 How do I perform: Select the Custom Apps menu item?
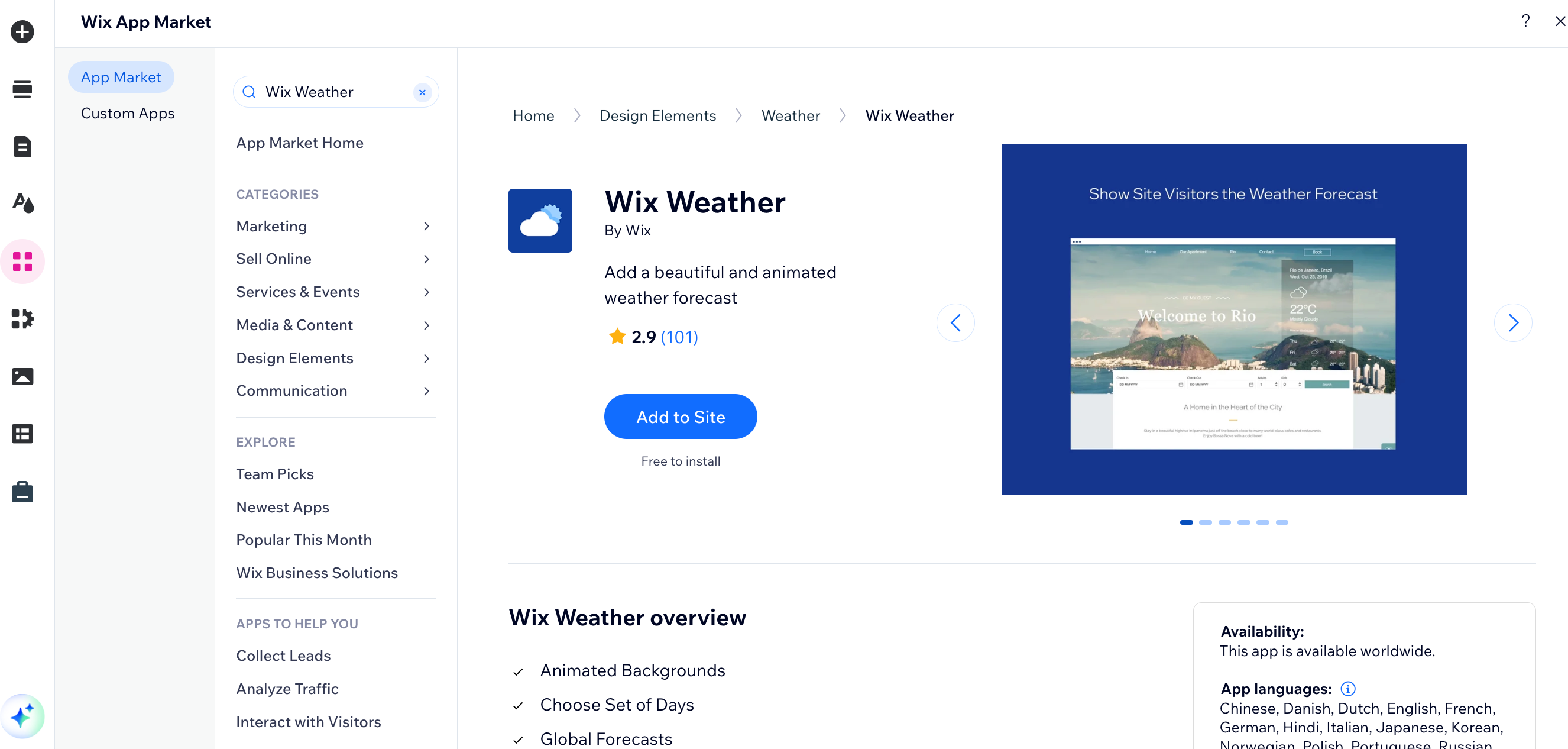pyautogui.click(x=127, y=113)
